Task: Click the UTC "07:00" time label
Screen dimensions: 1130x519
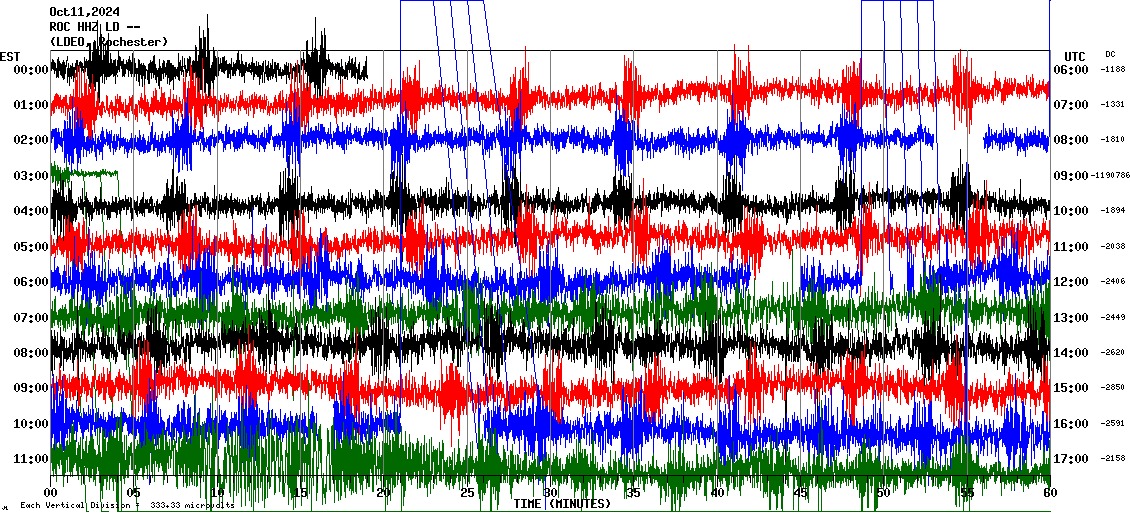Action: 1071,105
